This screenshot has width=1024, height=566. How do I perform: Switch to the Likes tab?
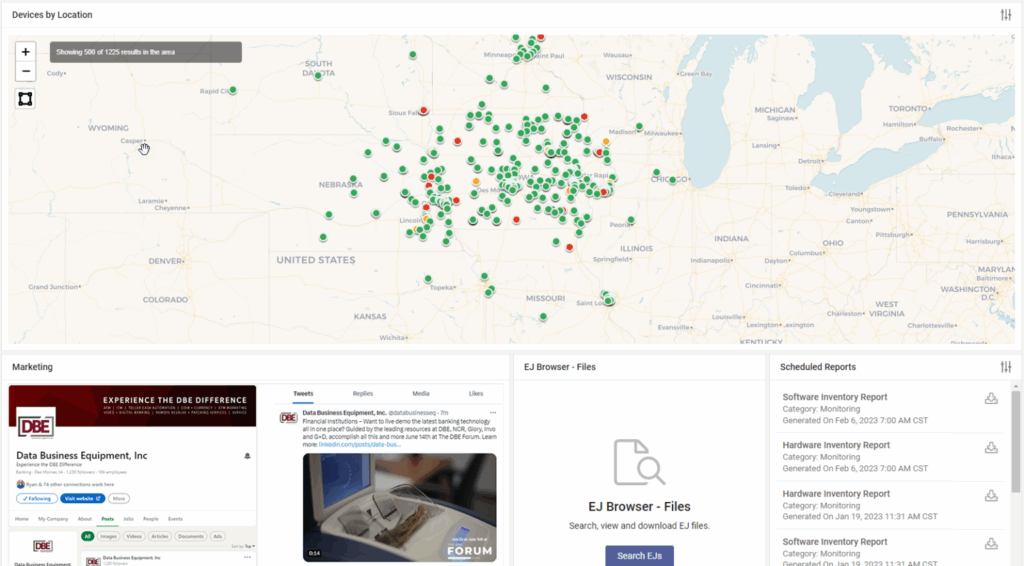(x=476, y=394)
